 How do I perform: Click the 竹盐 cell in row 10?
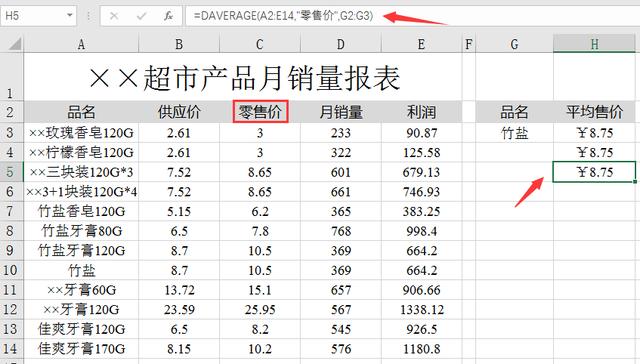coord(81,270)
